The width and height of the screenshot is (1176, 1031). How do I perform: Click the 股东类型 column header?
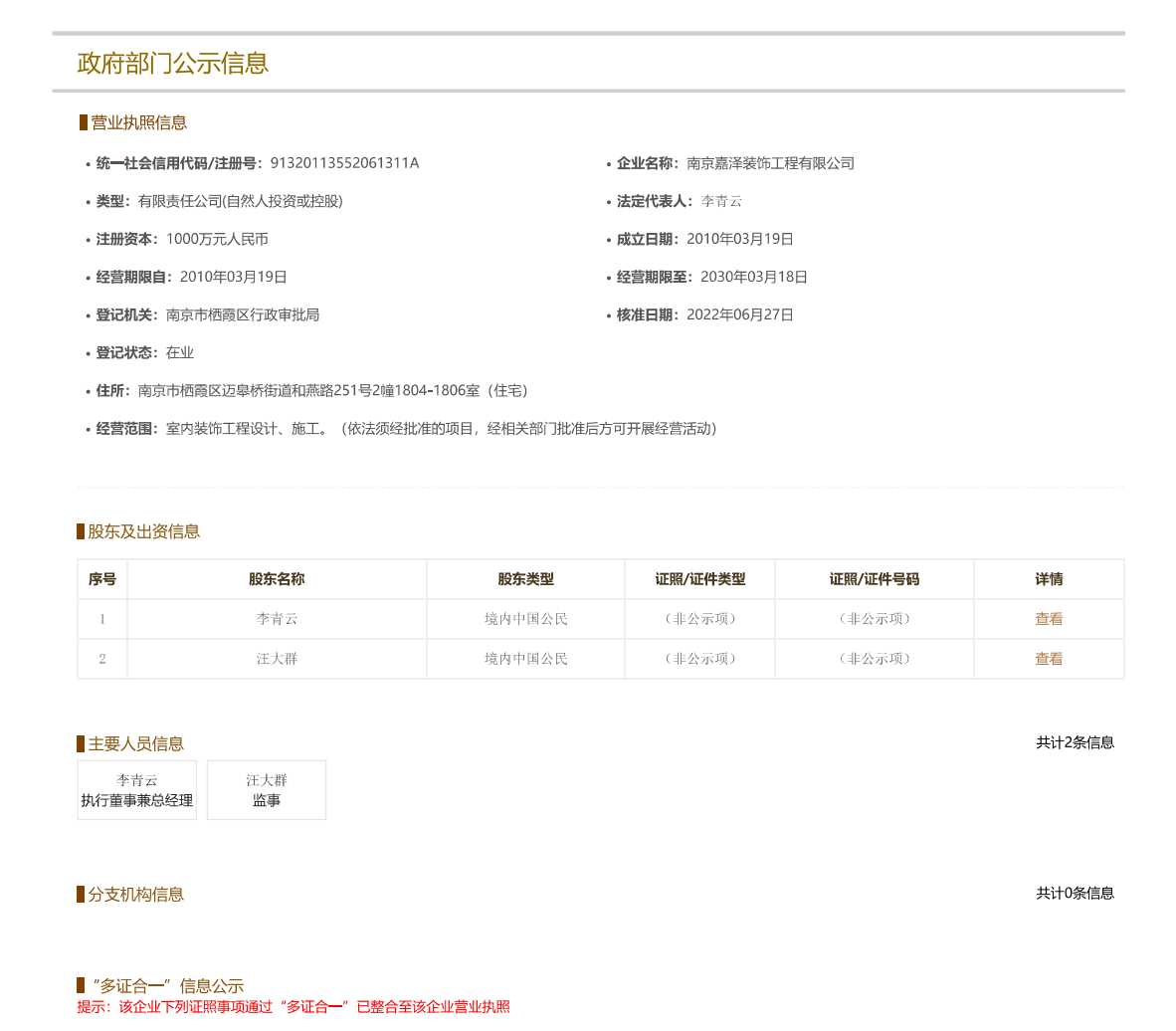click(x=525, y=579)
